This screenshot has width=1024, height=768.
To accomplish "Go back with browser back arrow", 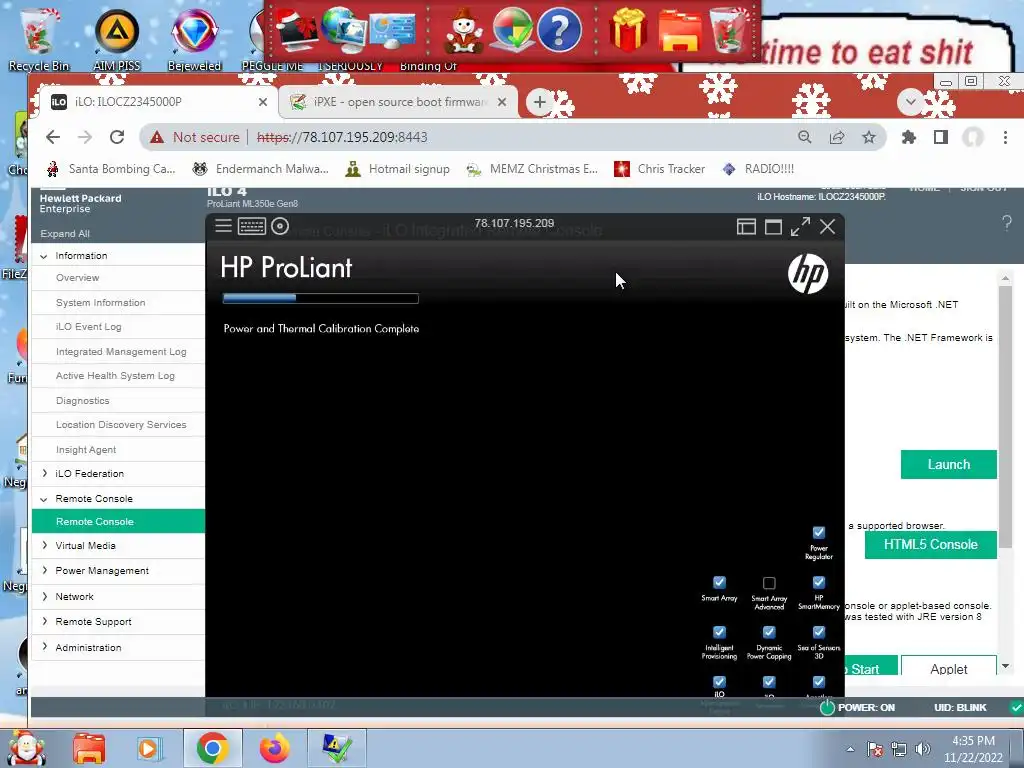I will coord(53,137).
